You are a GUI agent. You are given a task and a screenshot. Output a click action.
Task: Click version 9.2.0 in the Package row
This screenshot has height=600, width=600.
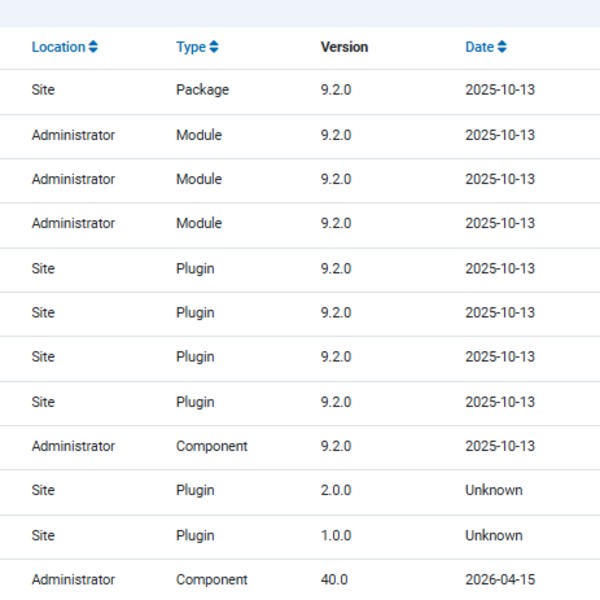pyautogui.click(x=336, y=90)
